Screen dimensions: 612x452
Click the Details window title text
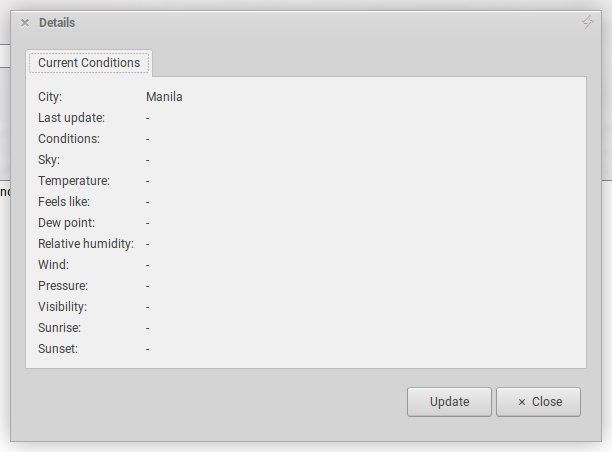57,23
